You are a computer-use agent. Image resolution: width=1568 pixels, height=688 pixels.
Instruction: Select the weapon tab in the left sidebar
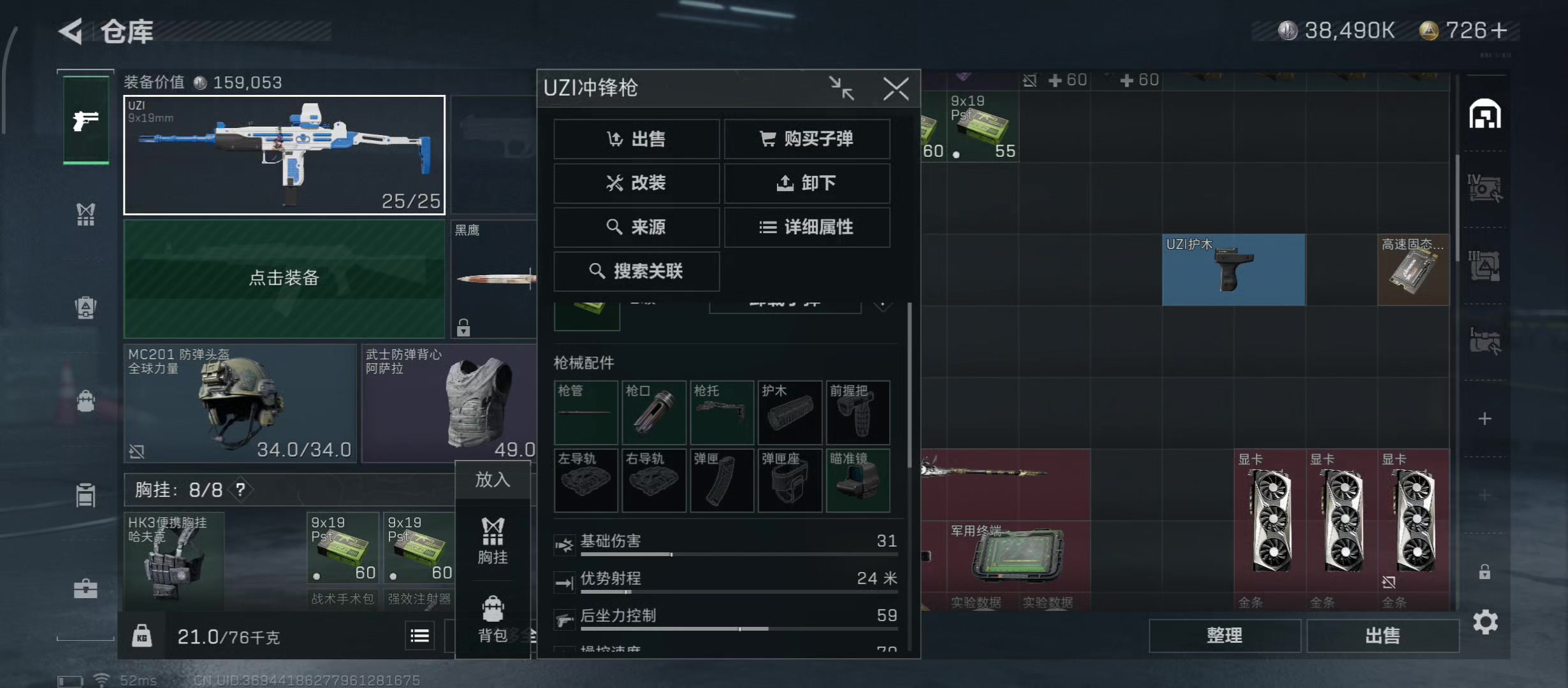pos(86,120)
